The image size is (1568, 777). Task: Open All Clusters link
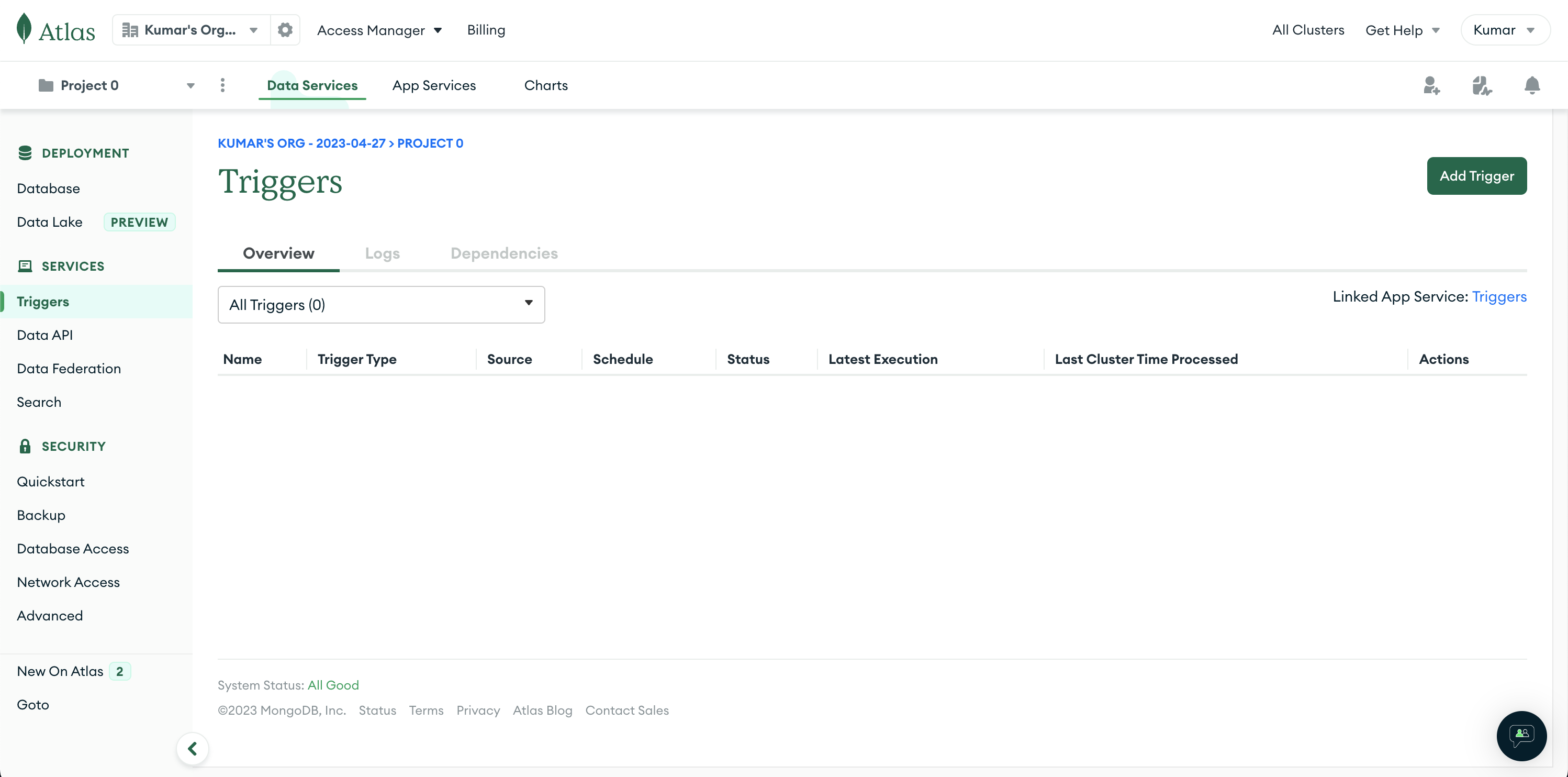pos(1308,30)
